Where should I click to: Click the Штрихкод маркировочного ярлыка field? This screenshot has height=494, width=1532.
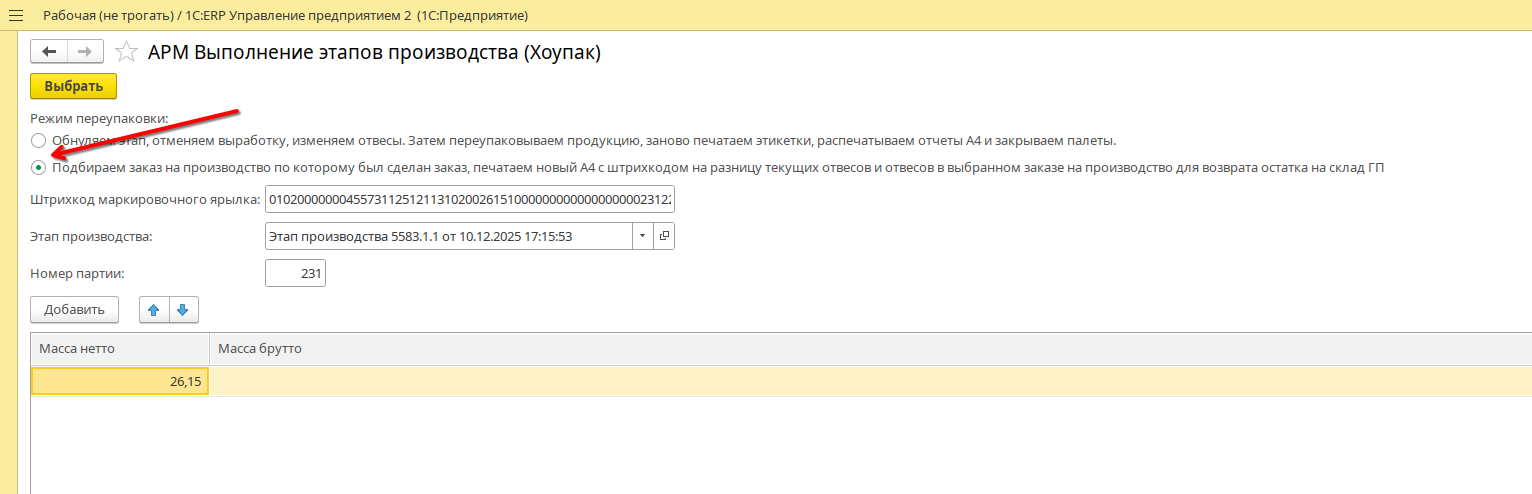point(469,200)
